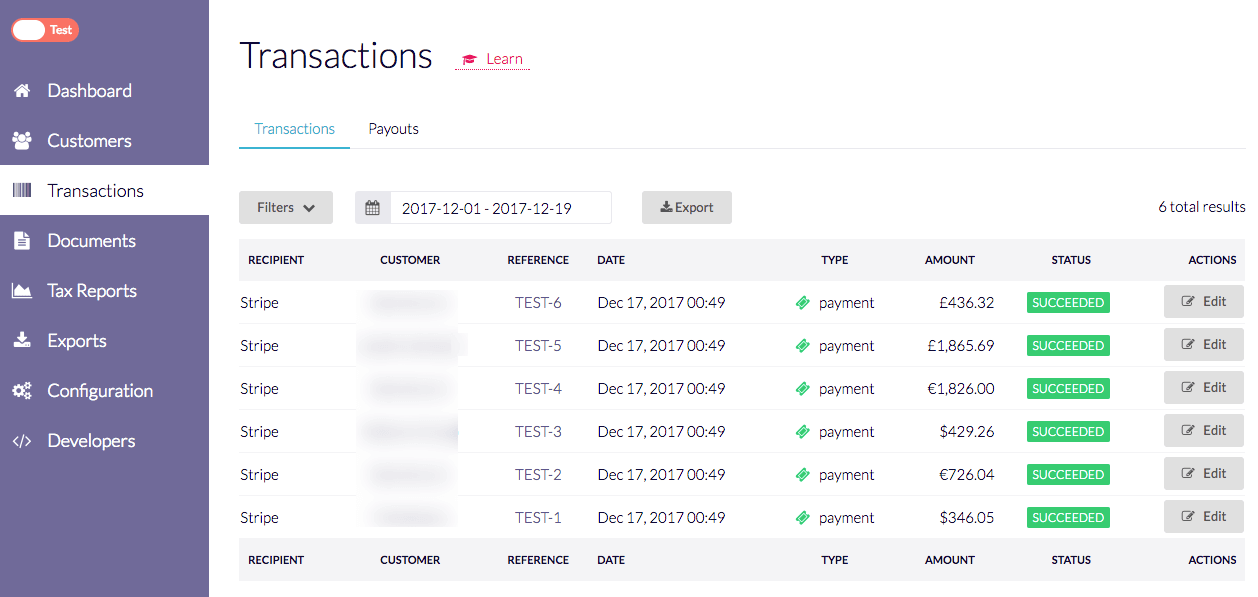The image size is (1258, 597).
Task: Switch to the Payouts tab
Action: [393, 129]
